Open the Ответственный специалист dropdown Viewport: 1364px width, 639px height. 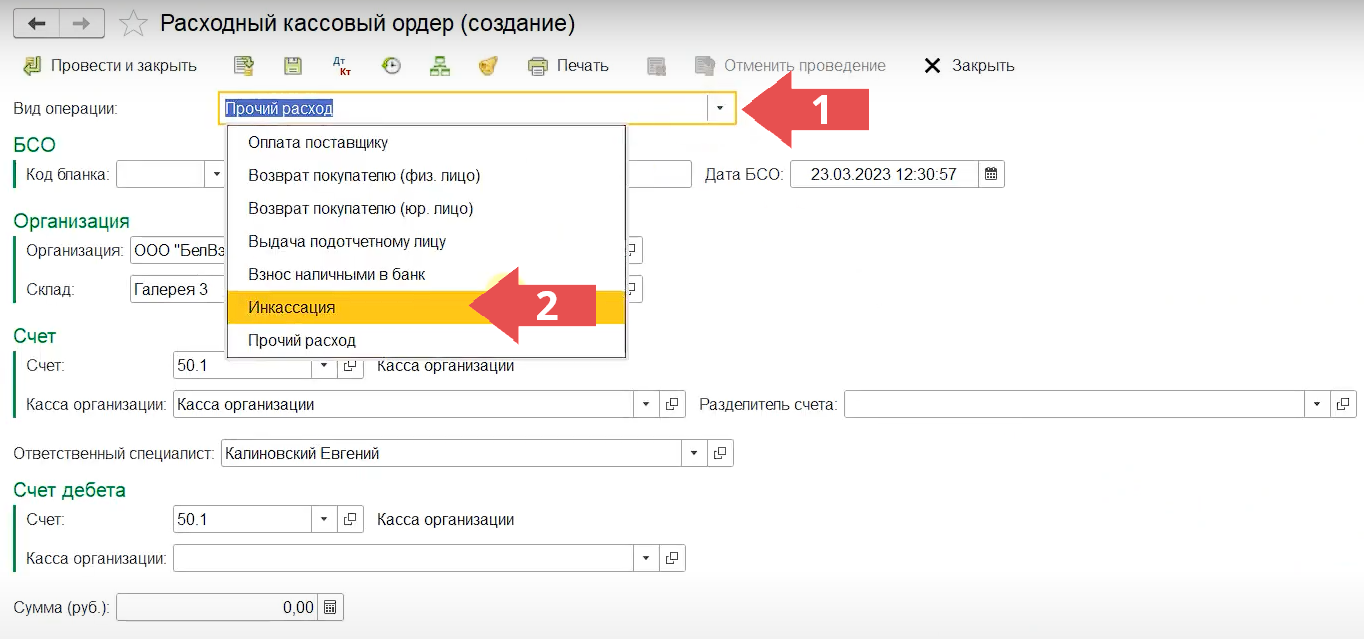tap(695, 454)
